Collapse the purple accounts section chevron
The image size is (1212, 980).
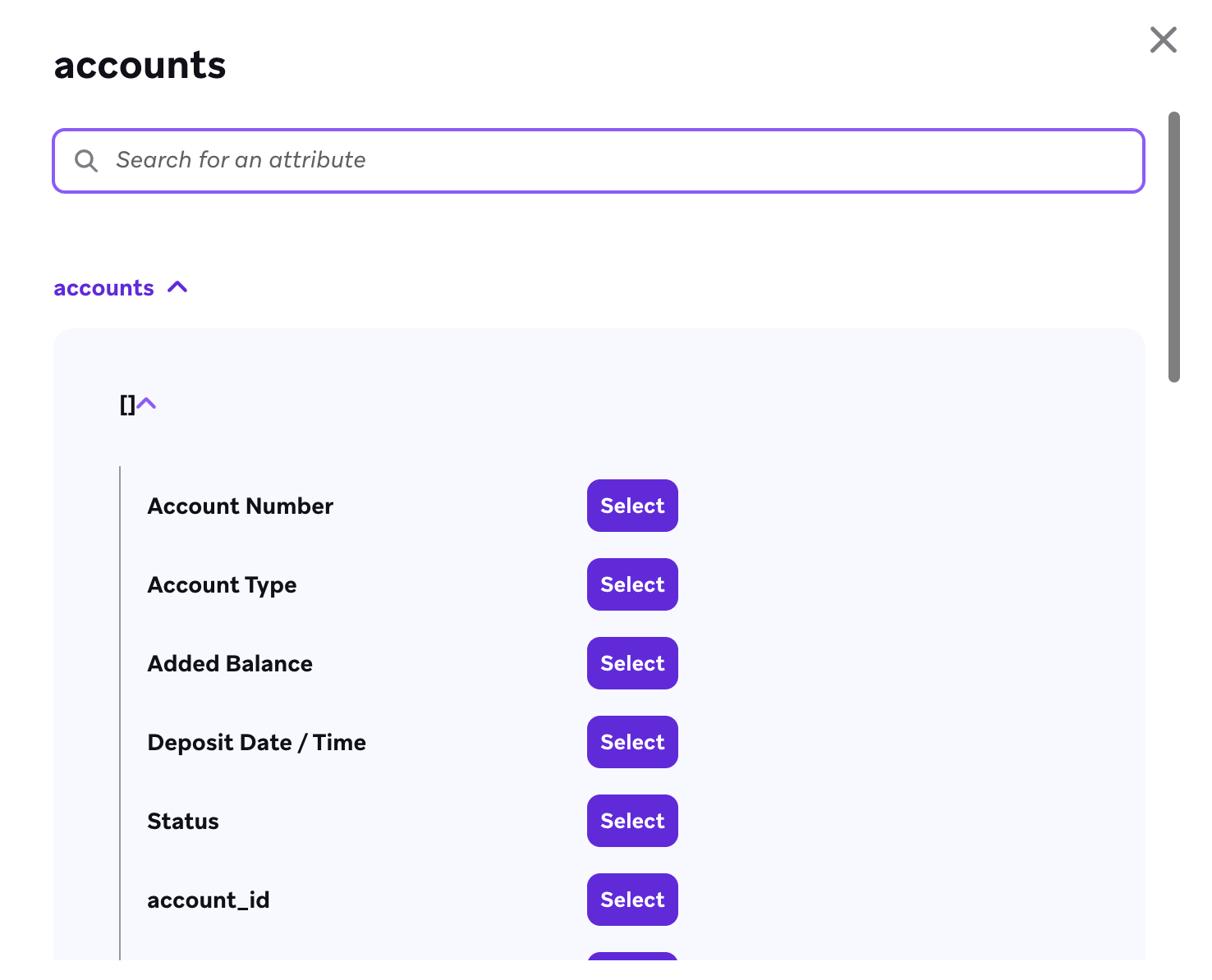[x=177, y=287]
